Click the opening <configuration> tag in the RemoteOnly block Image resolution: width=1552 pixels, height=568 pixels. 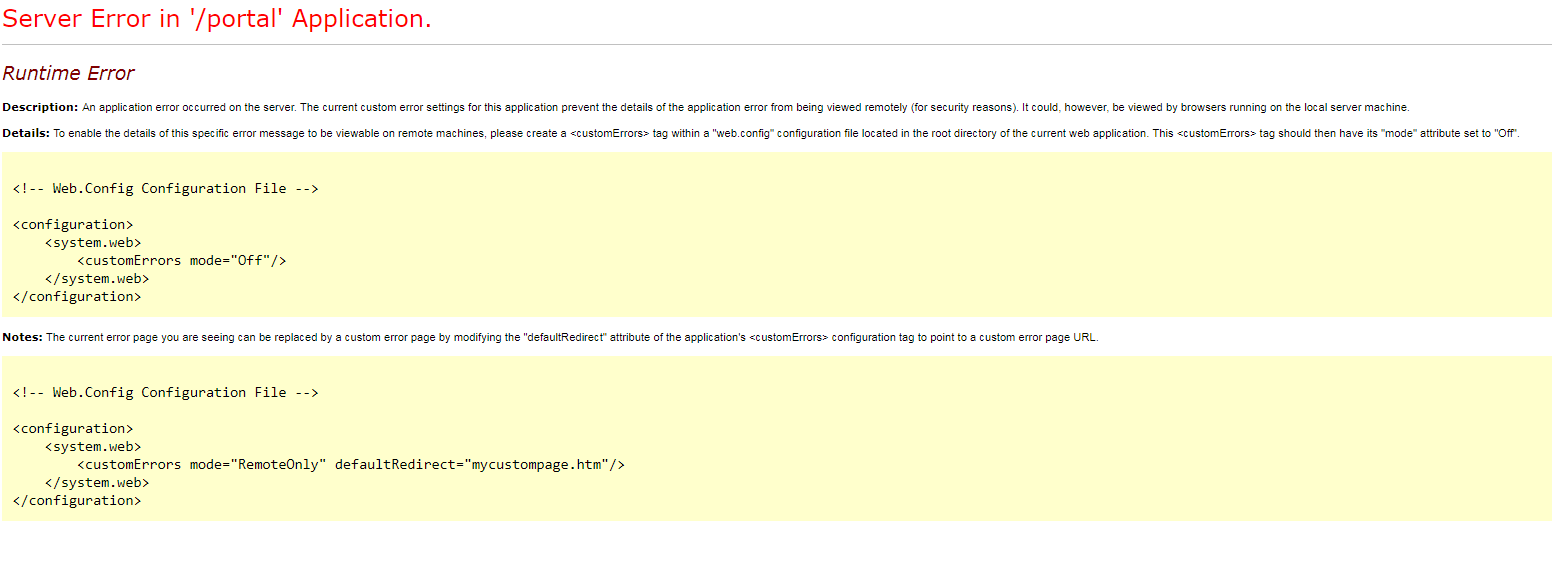coord(73,428)
